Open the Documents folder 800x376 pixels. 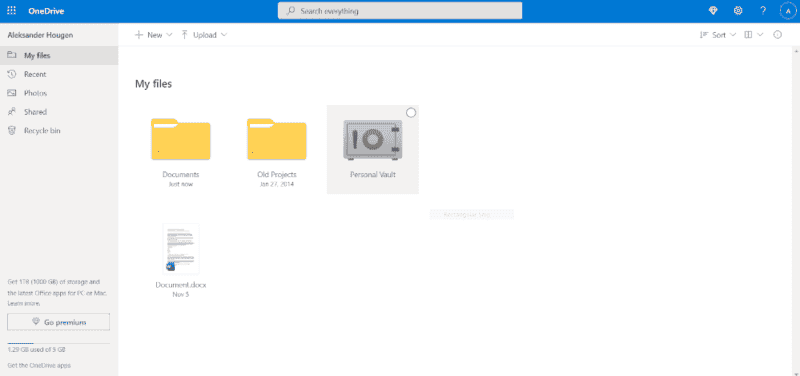click(181, 139)
